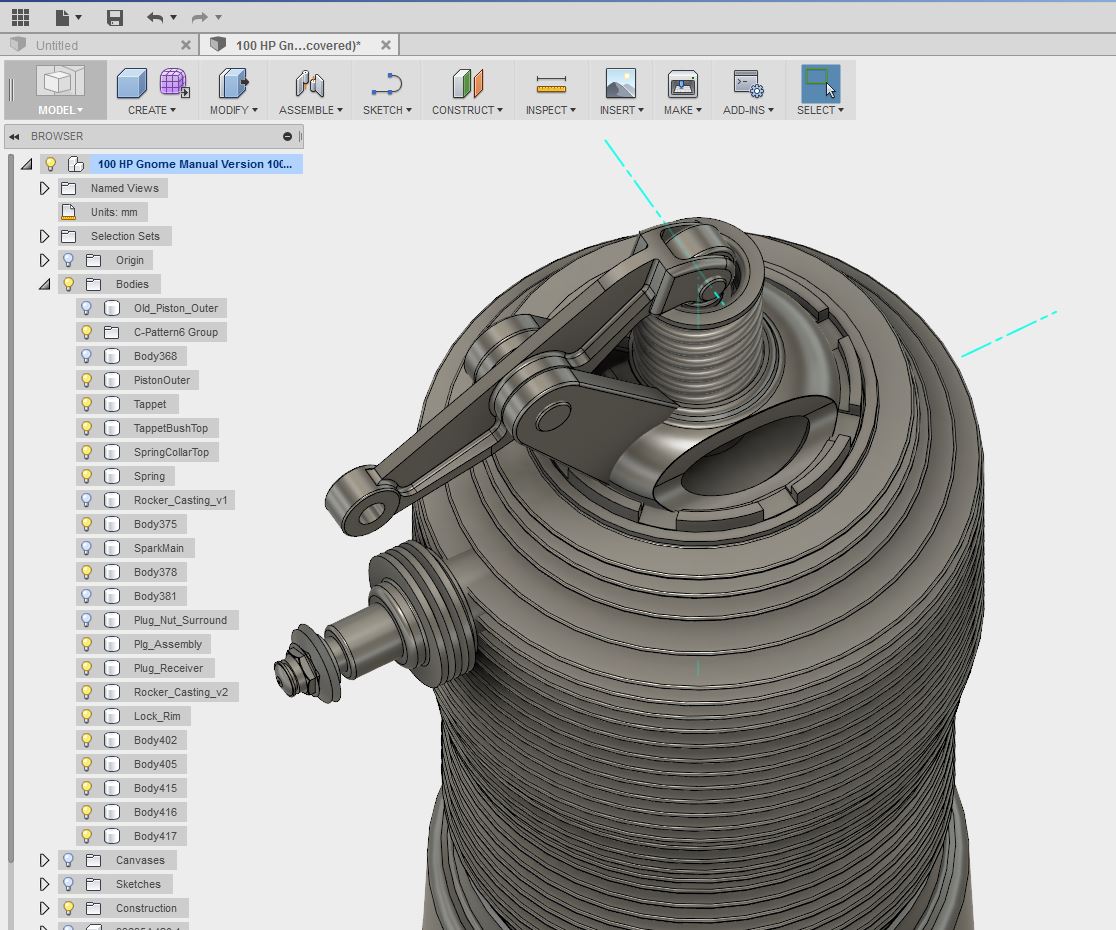
Task: Show the SparkMain body via lightbulb
Action: tap(87, 548)
